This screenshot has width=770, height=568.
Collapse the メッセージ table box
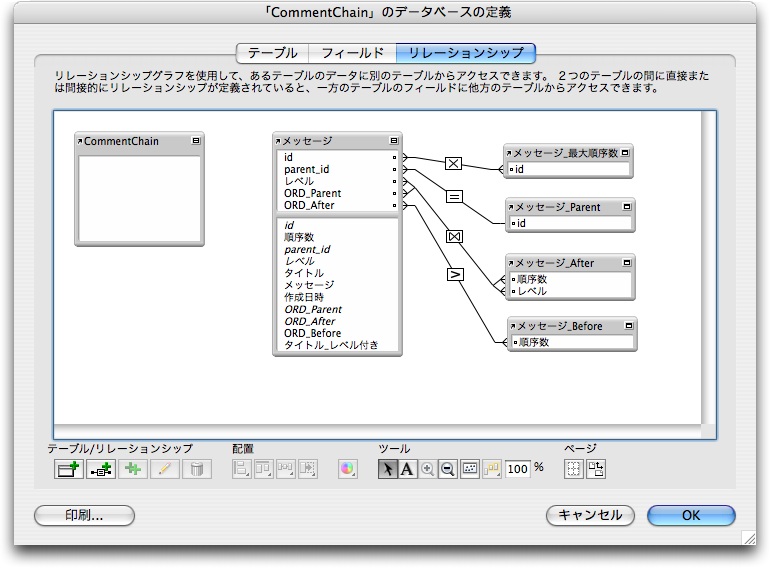coord(394,141)
